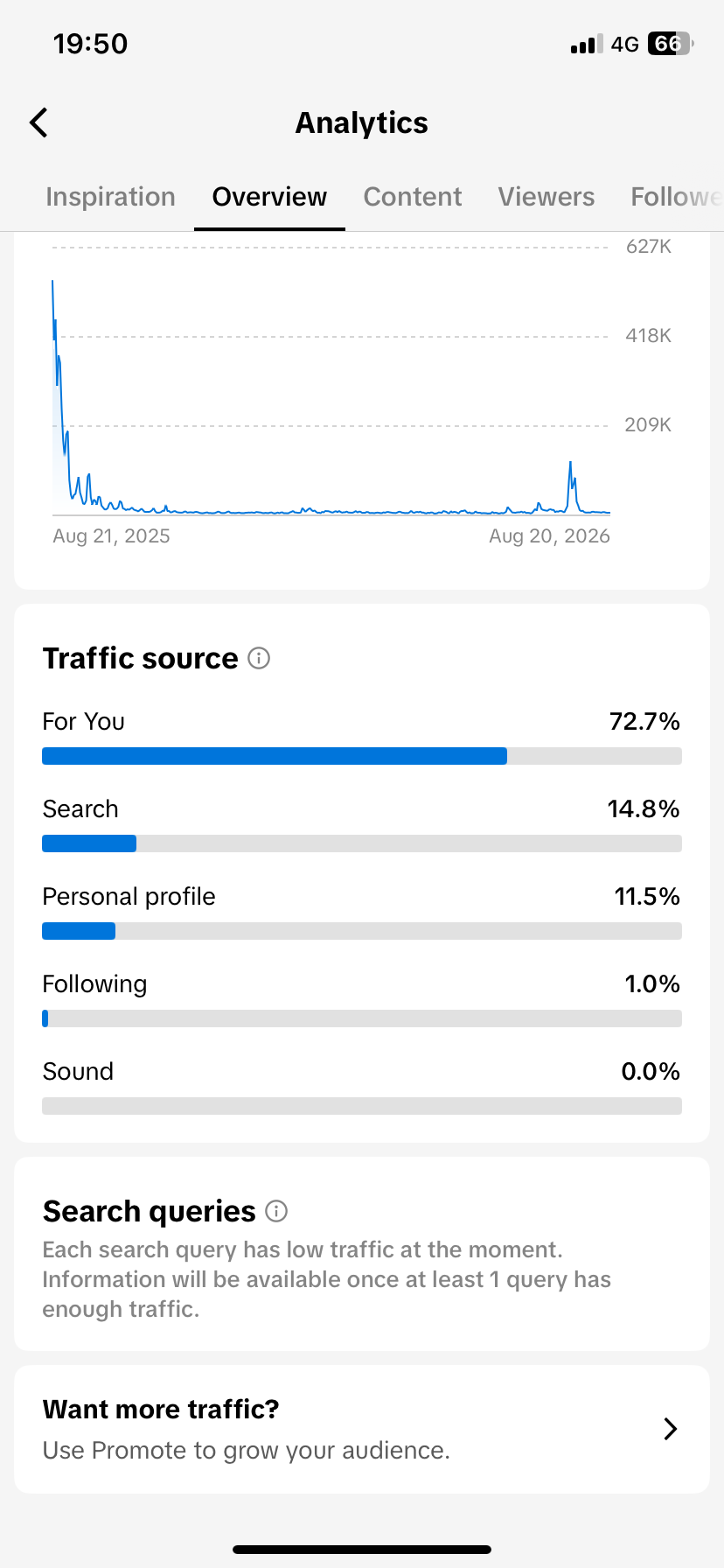This screenshot has height=1568, width=724.
Task: Tap the 4G network indicator
Action: point(625,45)
